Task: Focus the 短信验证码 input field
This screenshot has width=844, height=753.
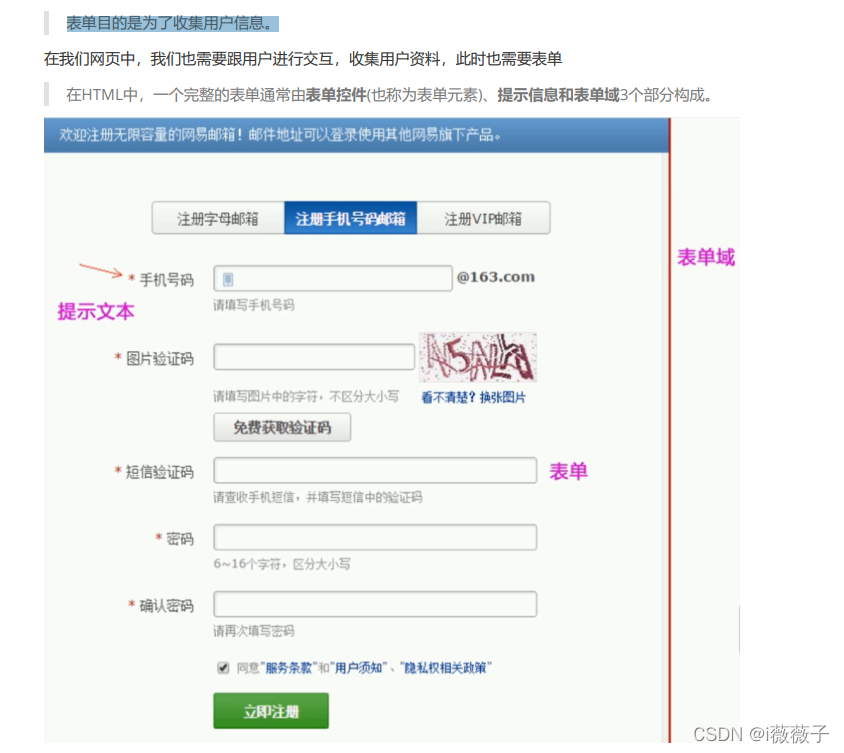Action: 375,470
